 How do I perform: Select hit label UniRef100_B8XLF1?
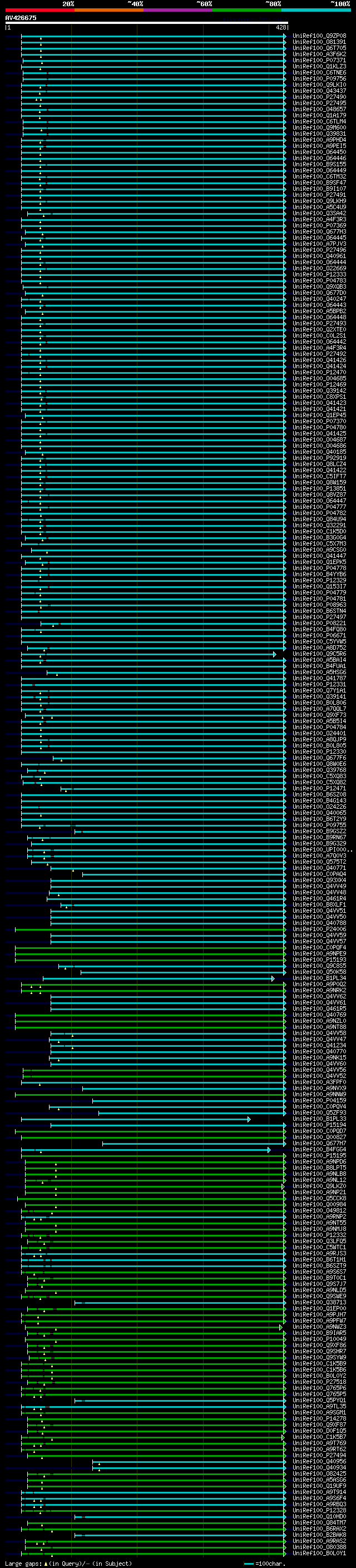tap(319, 904)
